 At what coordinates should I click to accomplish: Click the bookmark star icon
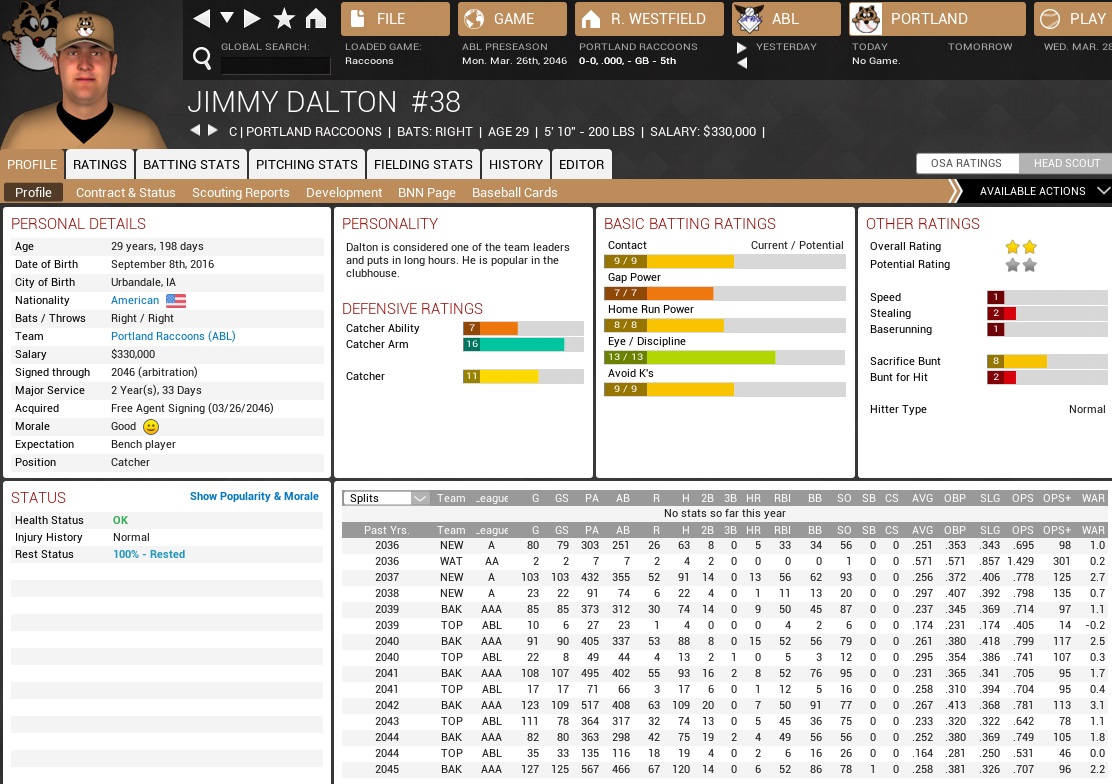[x=284, y=19]
